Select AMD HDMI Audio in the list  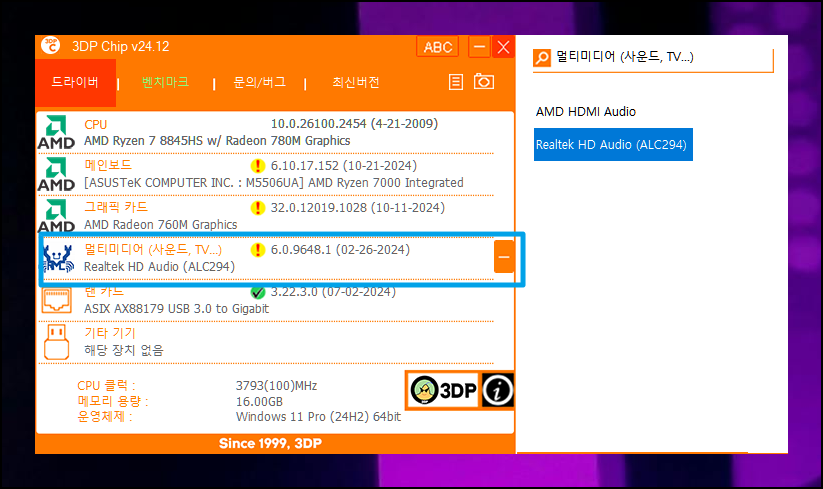coord(586,112)
